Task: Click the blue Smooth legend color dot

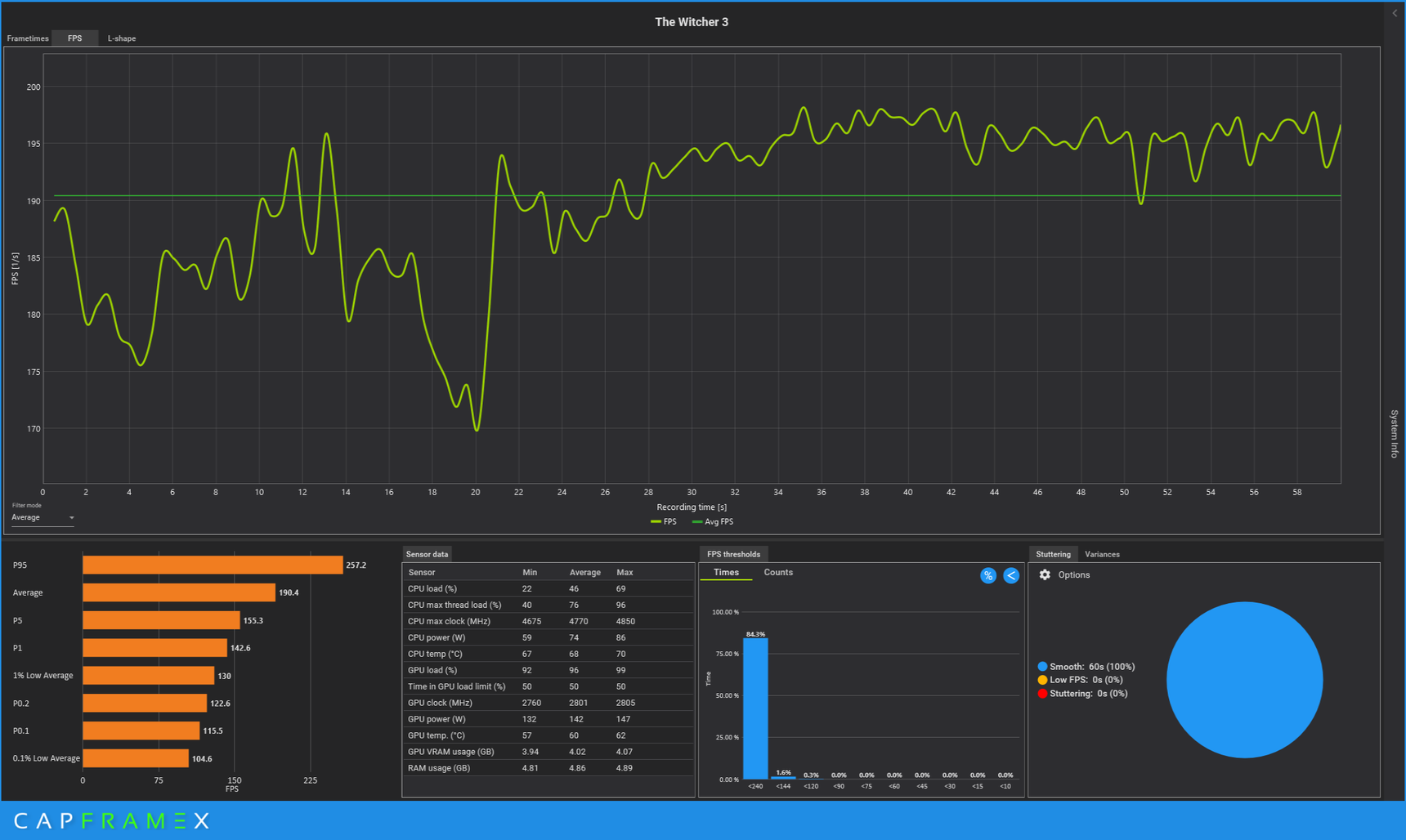Action: pos(1042,667)
